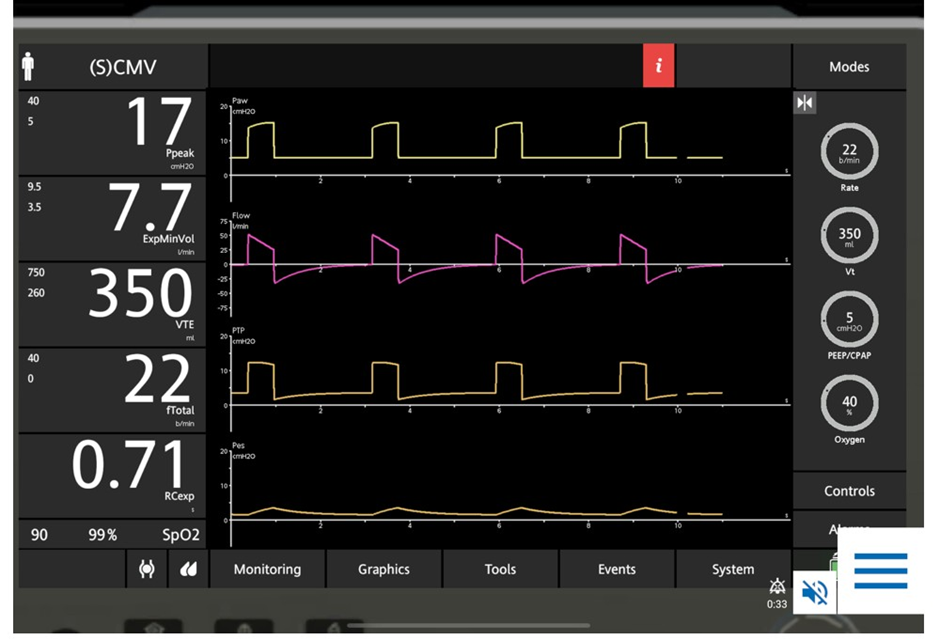Select the PEEP/CPAP dial
This screenshot has width=940, height=640.
(x=849, y=320)
